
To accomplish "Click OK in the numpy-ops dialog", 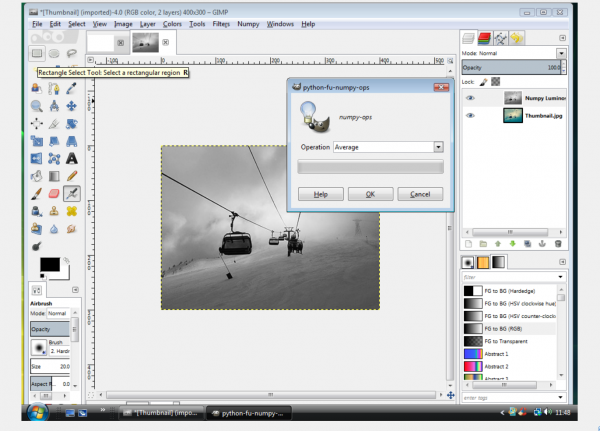I will pos(370,194).
